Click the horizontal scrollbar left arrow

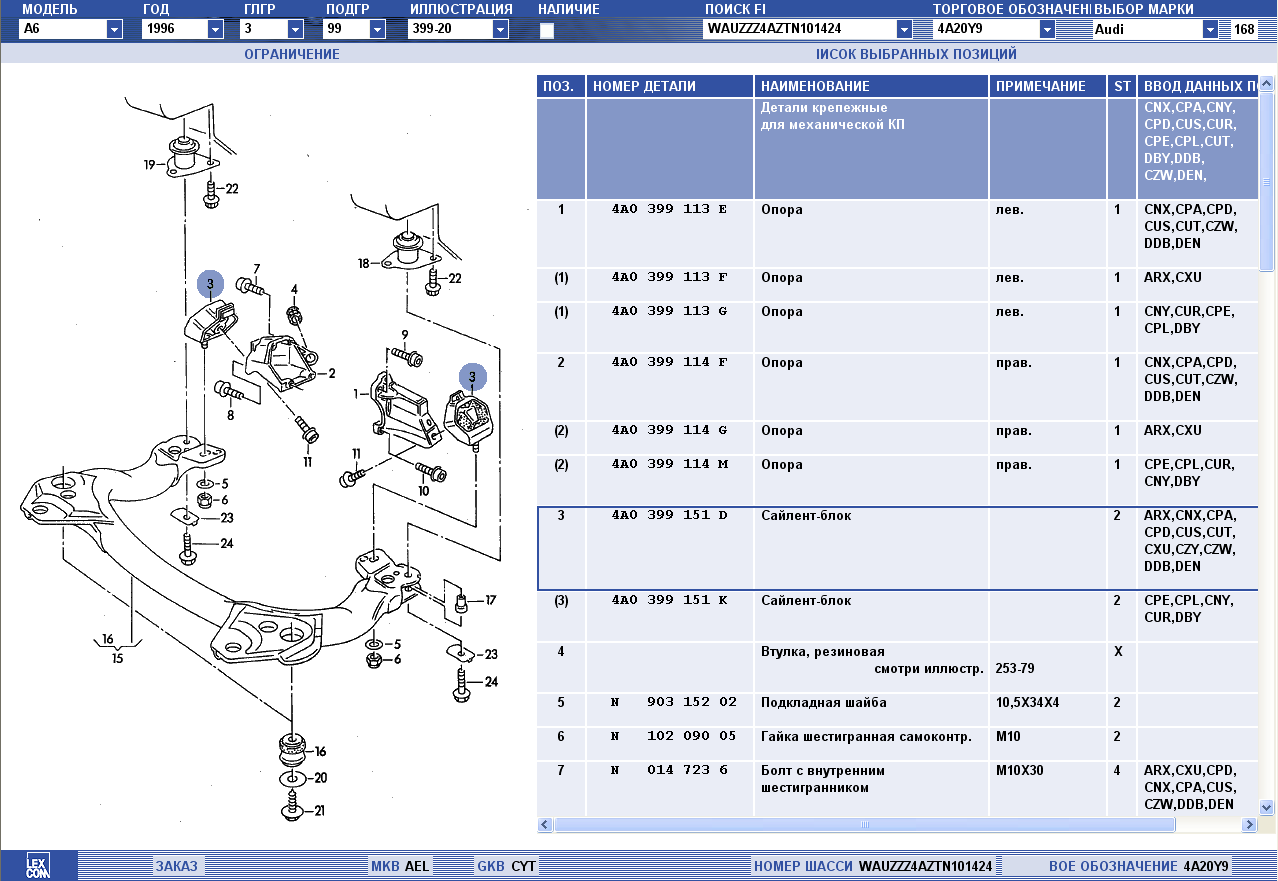point(546,825)
